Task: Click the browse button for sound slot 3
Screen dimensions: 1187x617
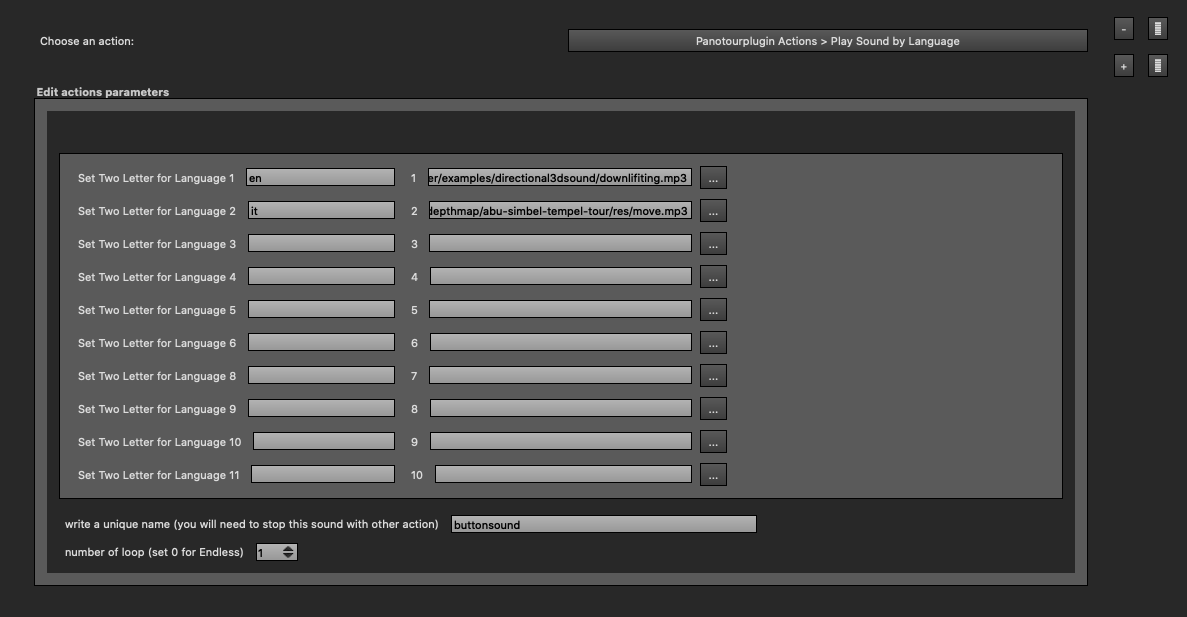Action: click(713, 243)
